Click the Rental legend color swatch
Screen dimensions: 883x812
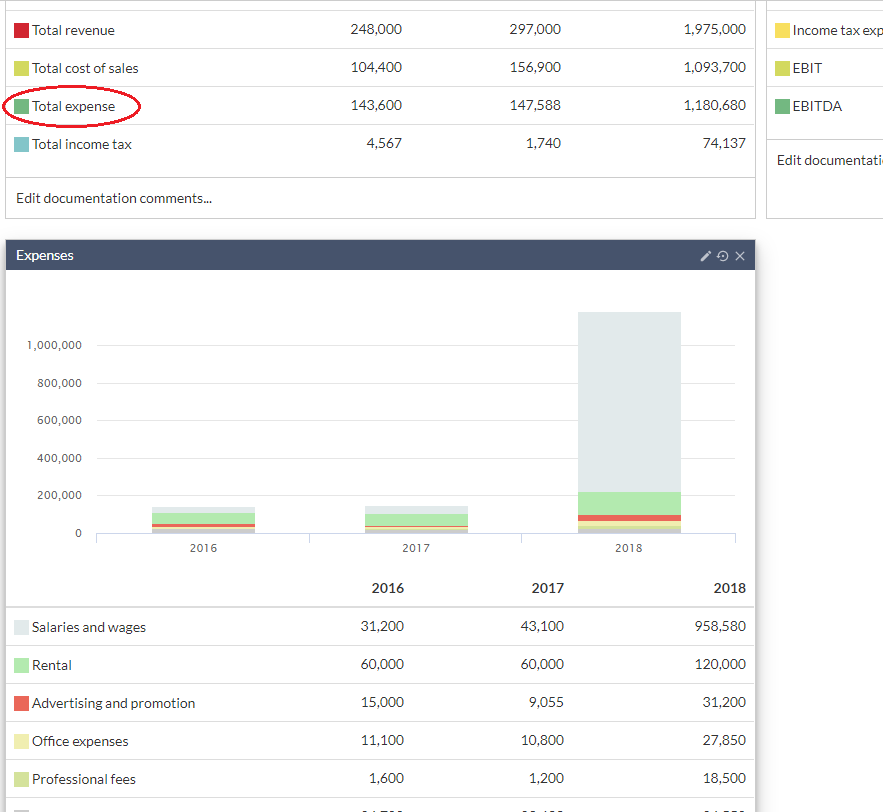[x=21, y=665]
